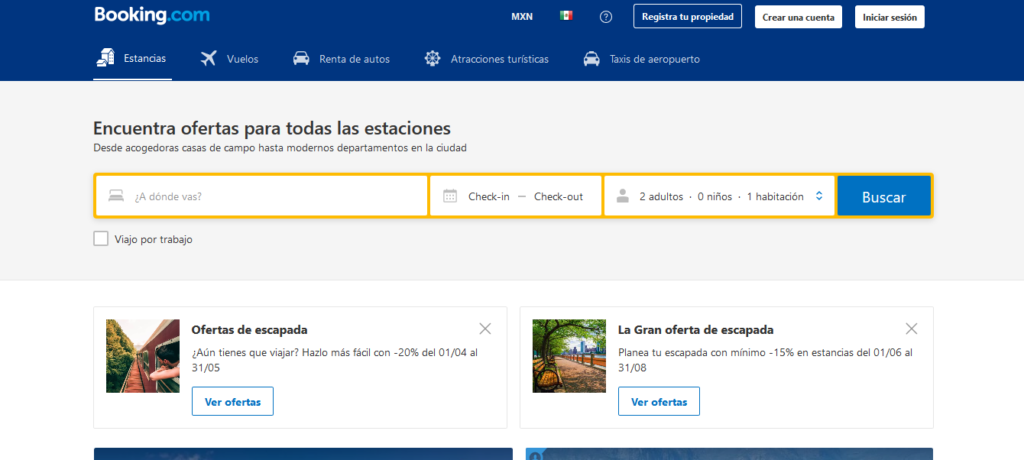Open the Check-out date picker
The image size is (1024, 460).
(558, 196)
